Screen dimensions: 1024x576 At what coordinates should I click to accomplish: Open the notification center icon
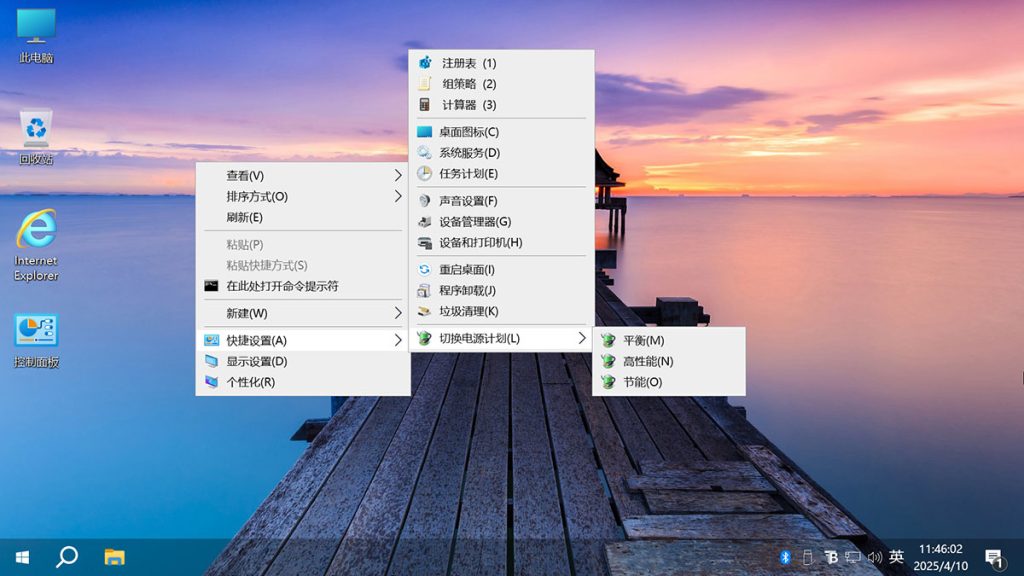click(x=993, y=558)
